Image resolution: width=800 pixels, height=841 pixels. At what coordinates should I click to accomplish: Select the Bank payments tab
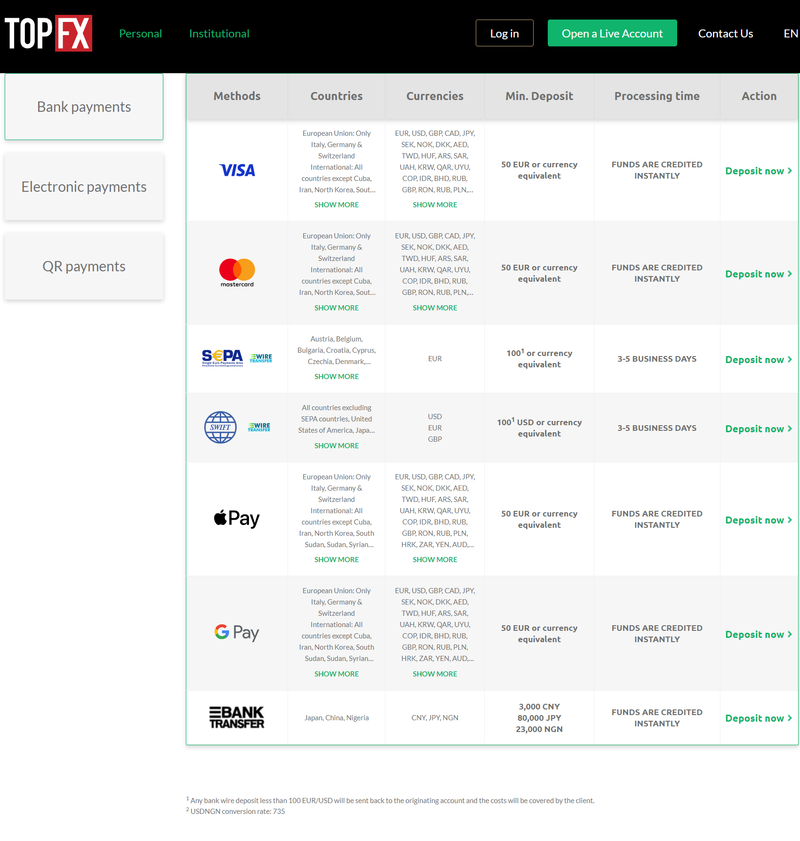point(84,107)
